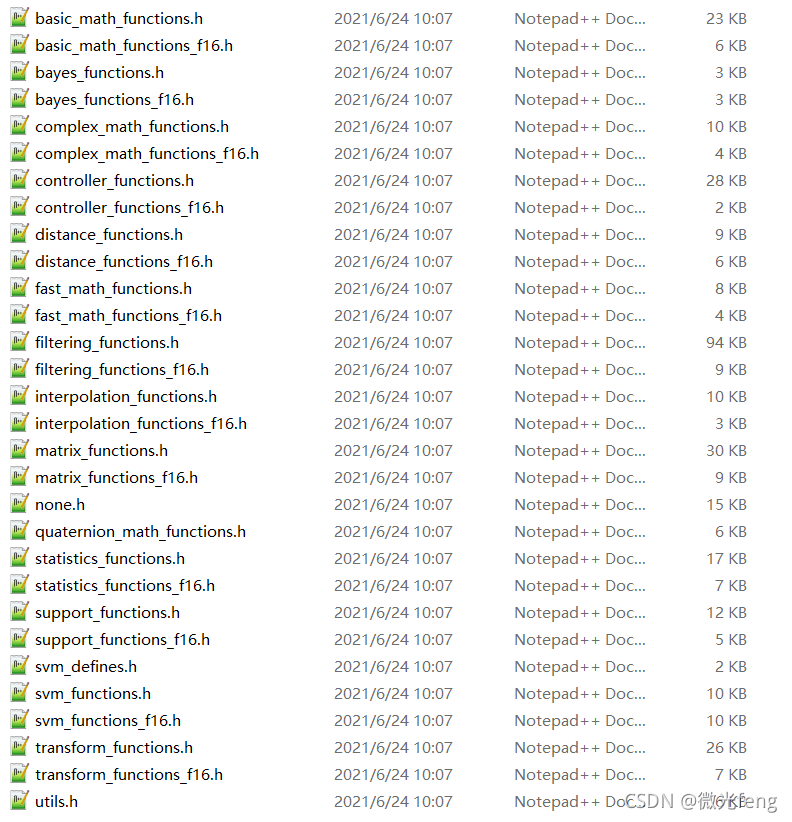Click the 30 KB size of matrix_functions.h
Image resolution: width=792 pixels, height=822 pixels.
726,451
